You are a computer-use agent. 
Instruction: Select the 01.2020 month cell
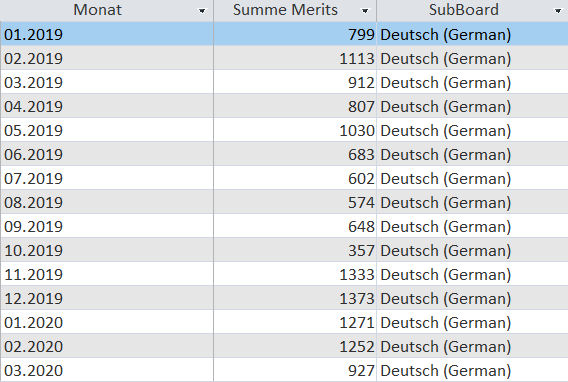(x=107, y=322)
